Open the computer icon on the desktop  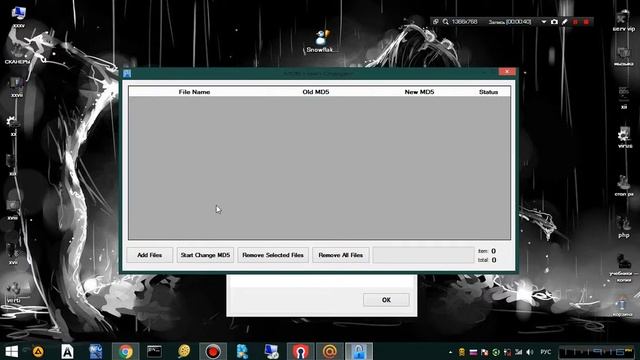tap(18, 17)
